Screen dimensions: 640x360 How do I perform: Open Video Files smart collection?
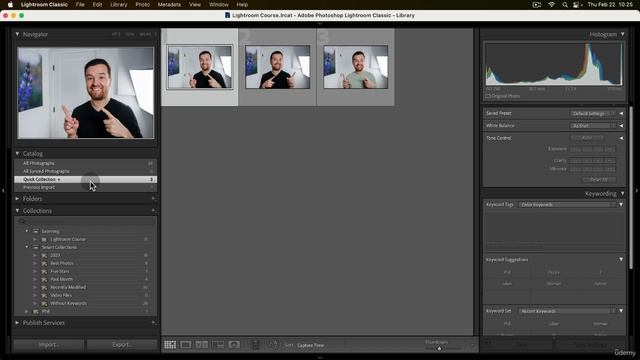point(61,295)
